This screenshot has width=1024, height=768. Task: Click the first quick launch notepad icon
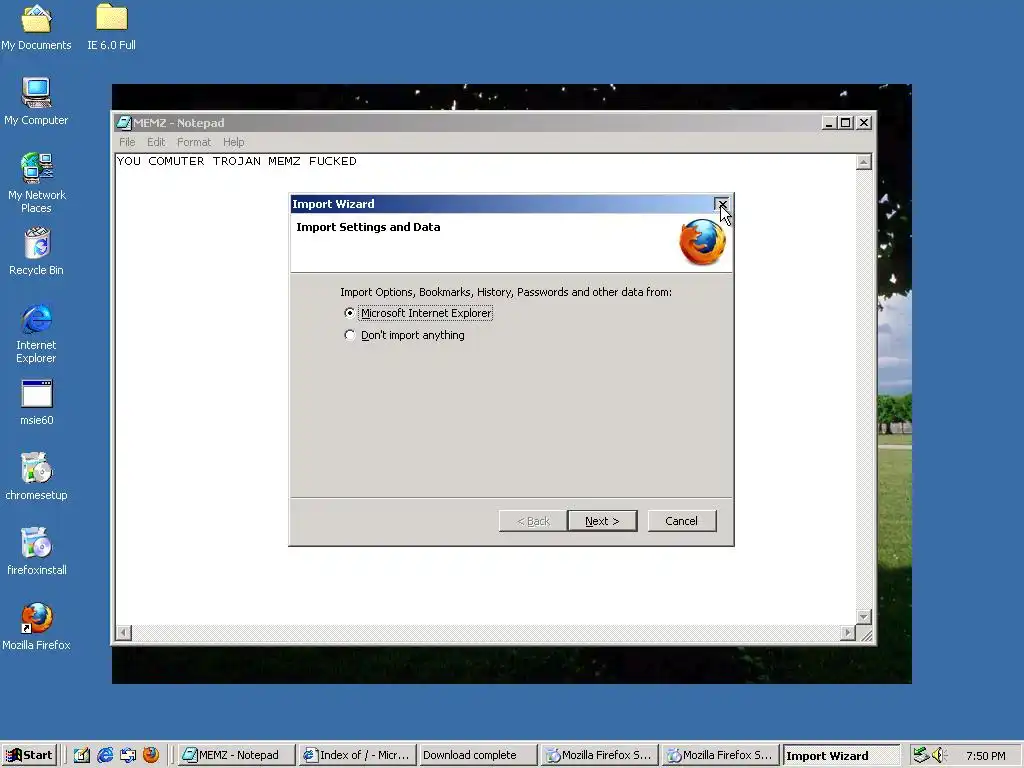tap(82, 755)
